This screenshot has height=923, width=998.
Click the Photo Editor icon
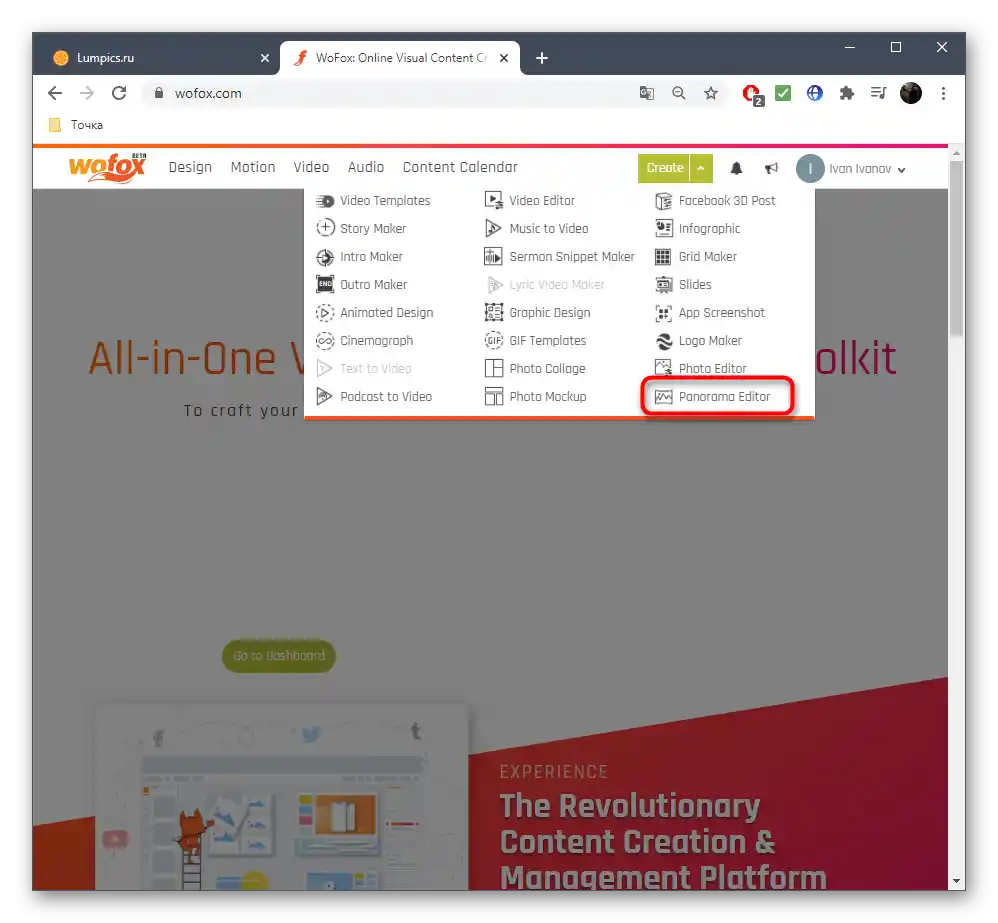663,368
